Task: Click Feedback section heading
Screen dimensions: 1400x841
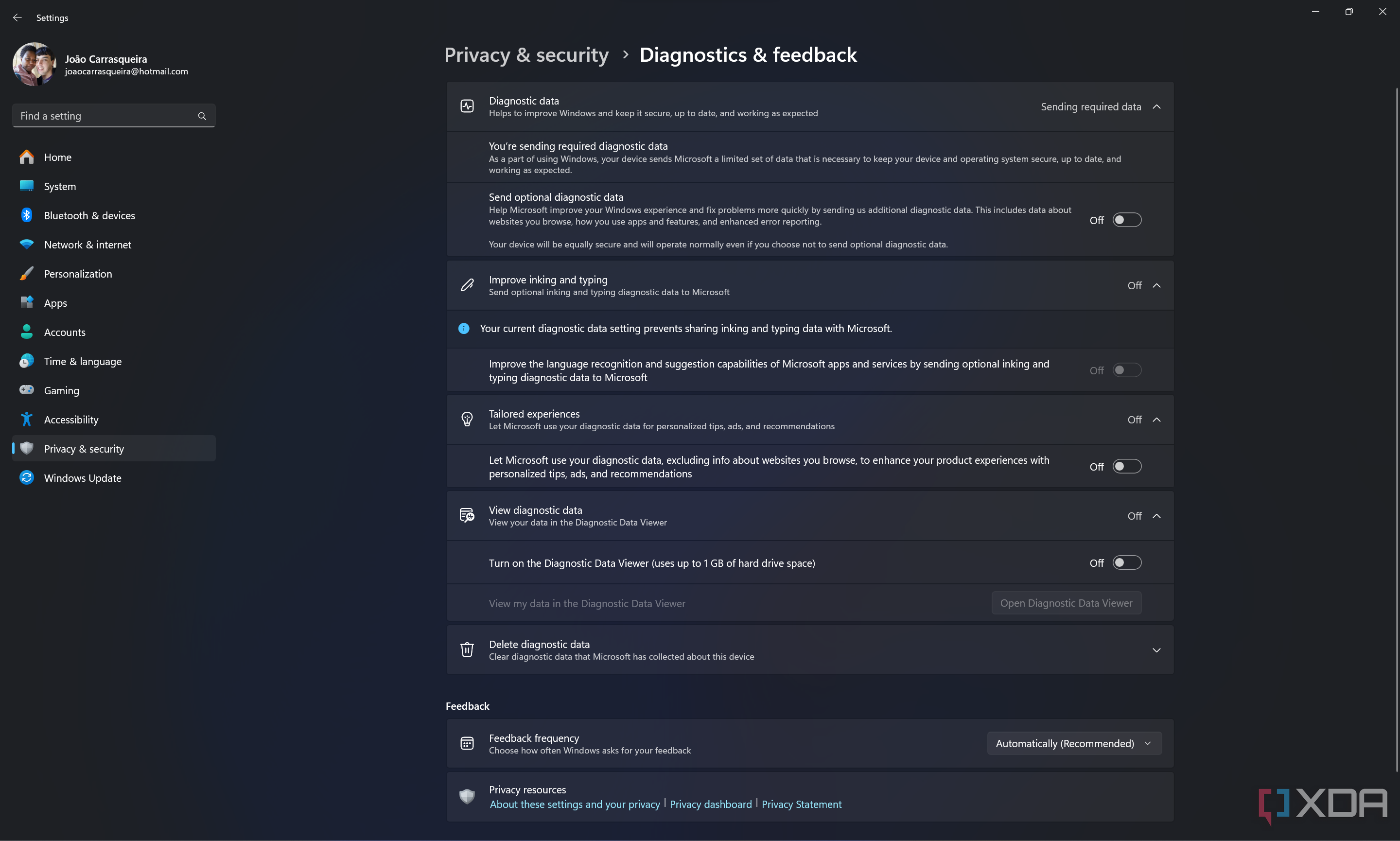Action: tap(468, 706)
